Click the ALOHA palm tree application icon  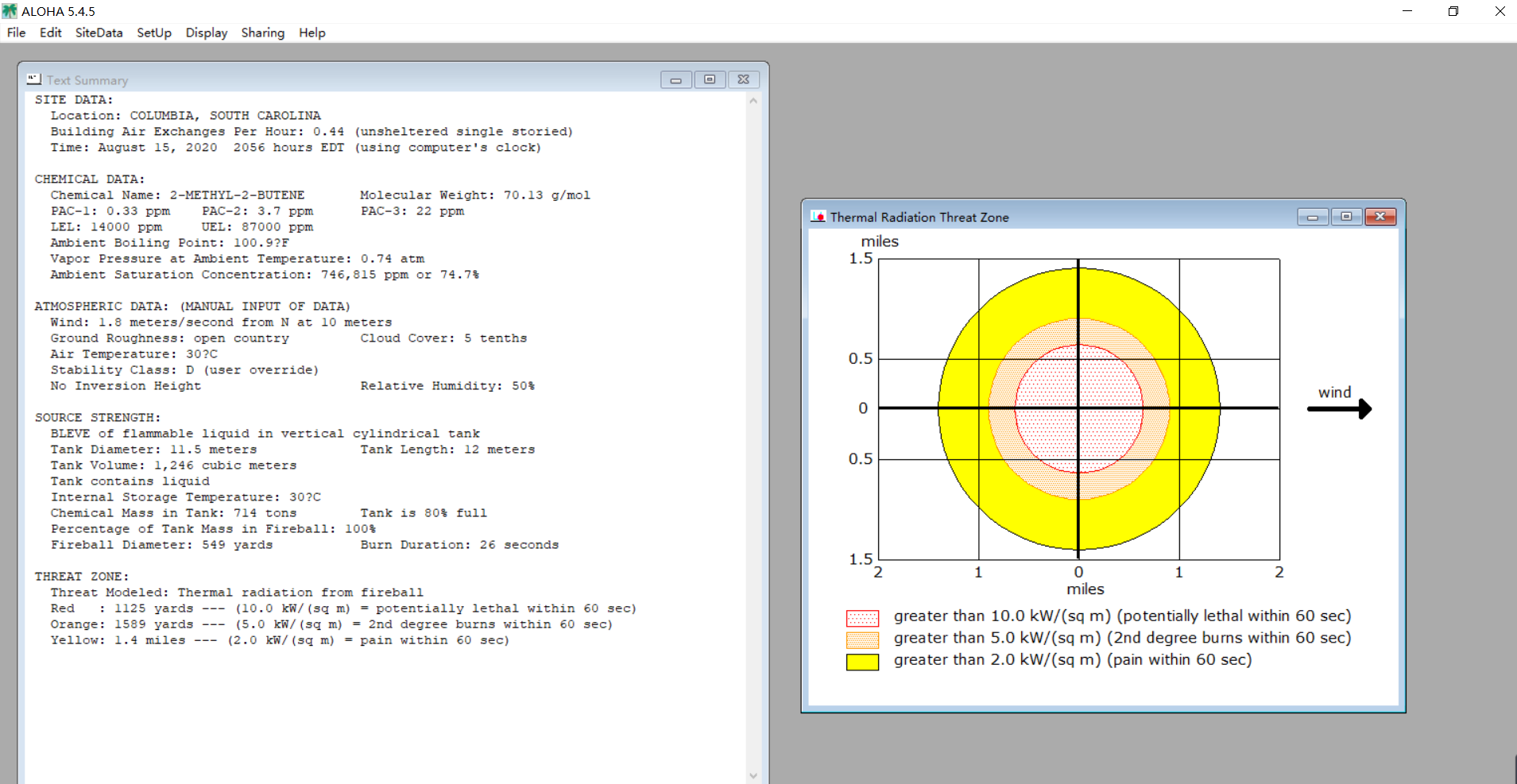(10, 11)
